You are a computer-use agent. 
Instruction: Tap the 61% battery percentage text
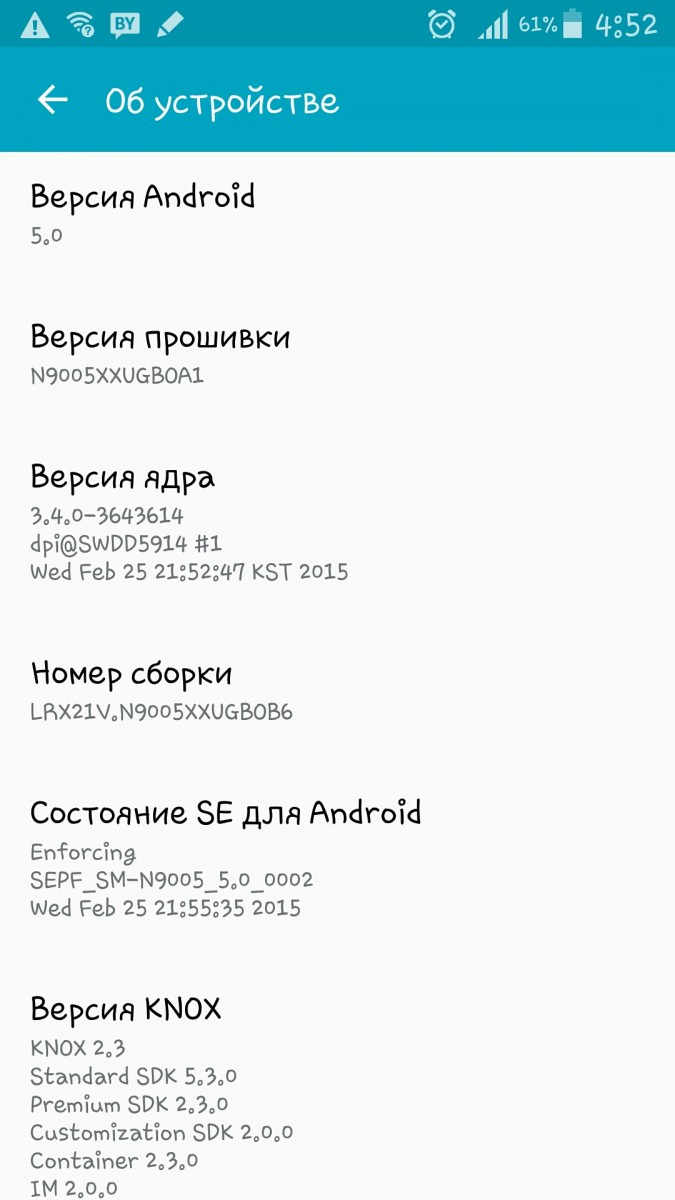click(537, 25)
